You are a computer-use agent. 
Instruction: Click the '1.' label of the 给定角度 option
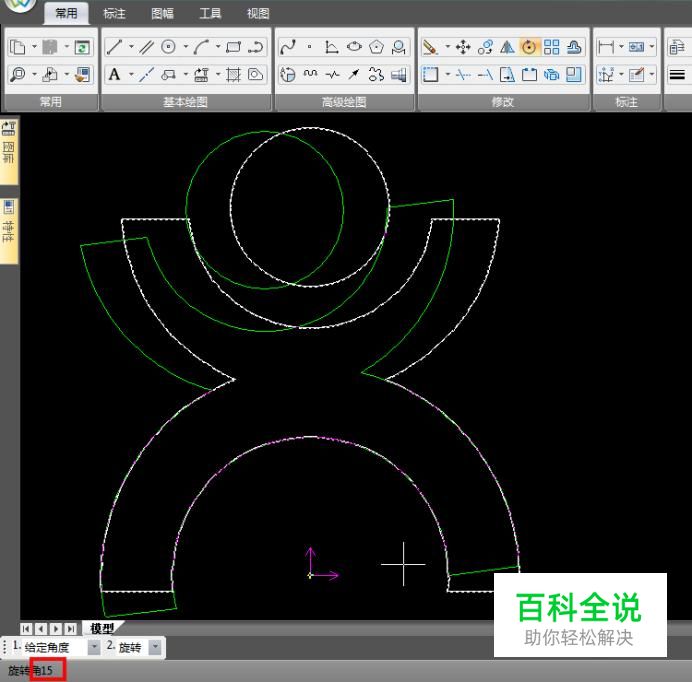pyautogui.click(x=16, y=646)
